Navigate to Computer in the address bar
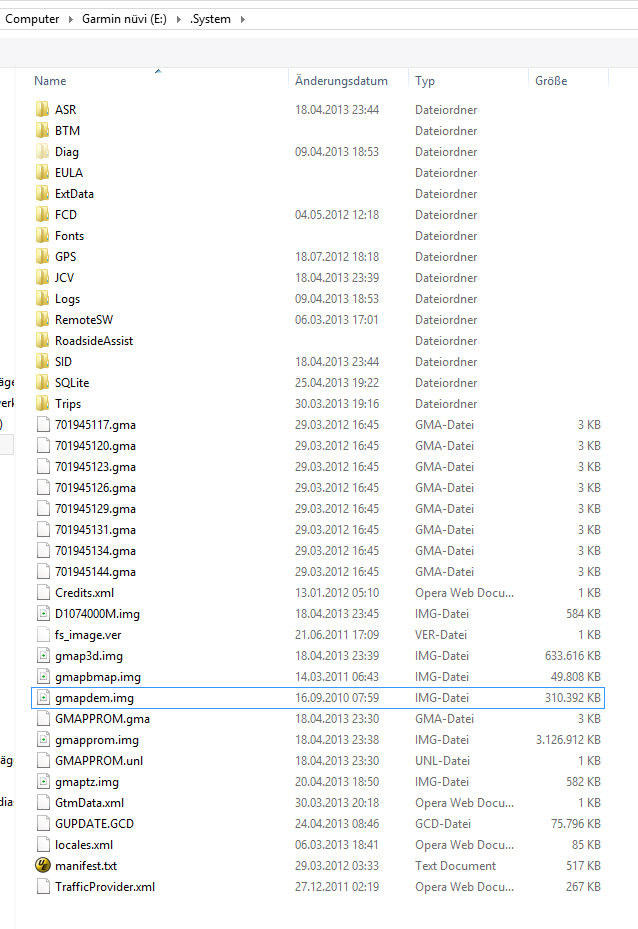The height and width of the screenshot is (929, 638). pyautogui.click(x=32, y=19)
